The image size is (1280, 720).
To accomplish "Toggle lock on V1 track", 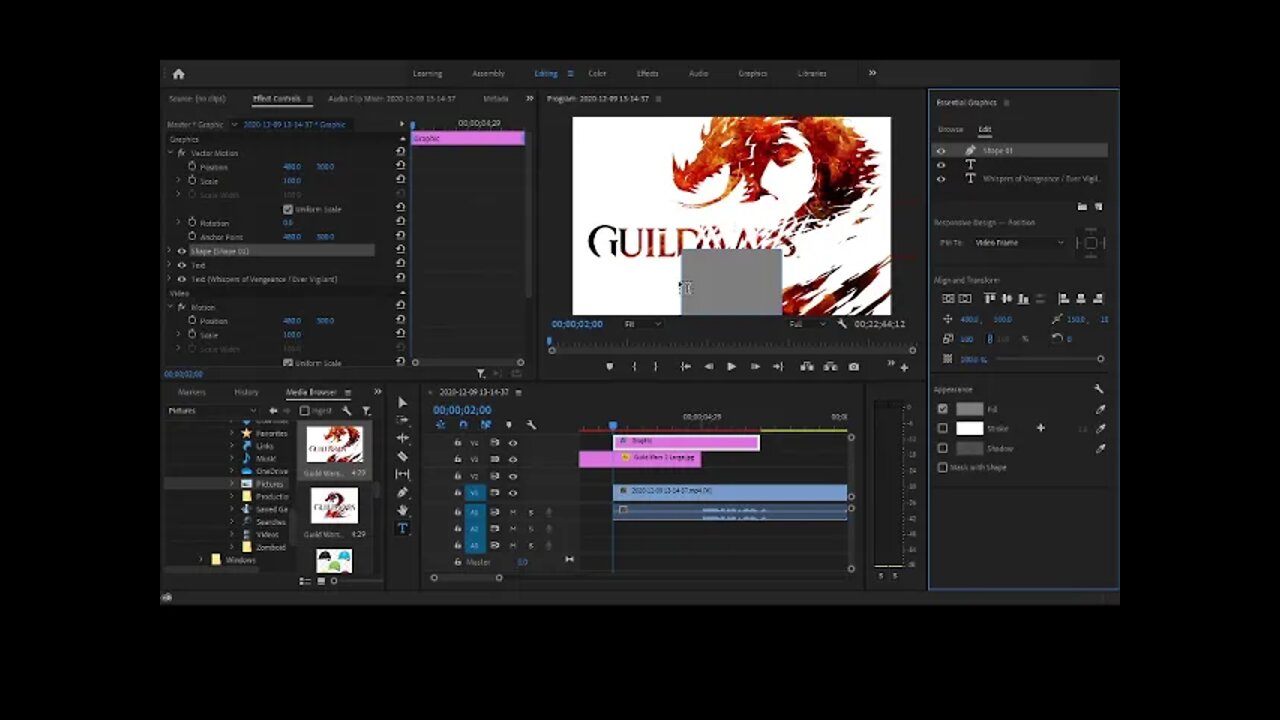I will coord(458,492).
